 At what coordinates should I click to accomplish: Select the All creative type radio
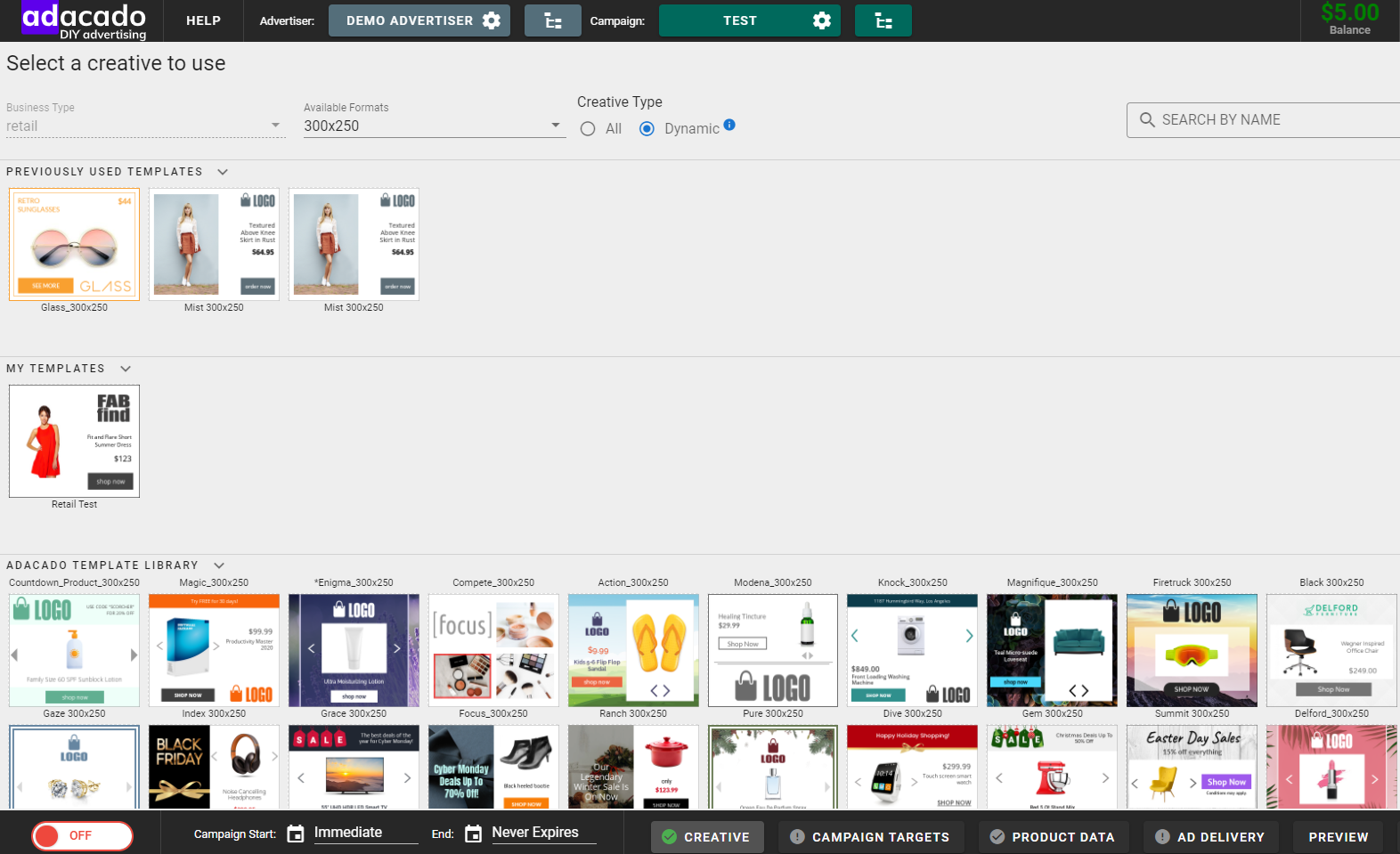588,129
